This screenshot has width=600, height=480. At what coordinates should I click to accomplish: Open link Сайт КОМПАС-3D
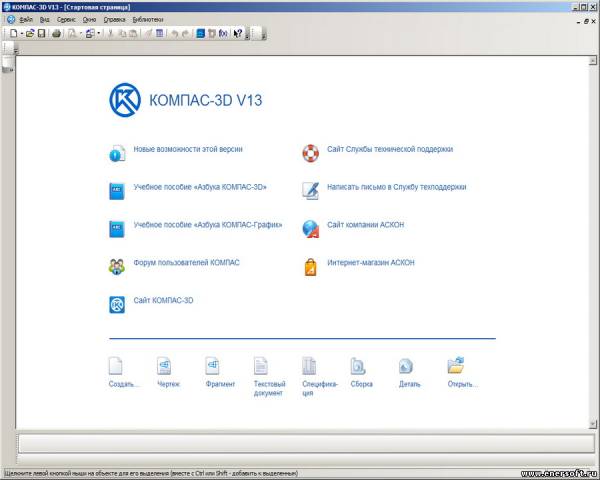tap(163, 300)
